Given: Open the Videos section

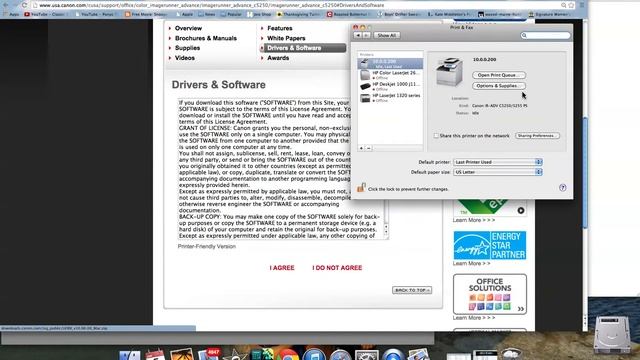Looking at the screenshot, I should click(x=184, y=58).
